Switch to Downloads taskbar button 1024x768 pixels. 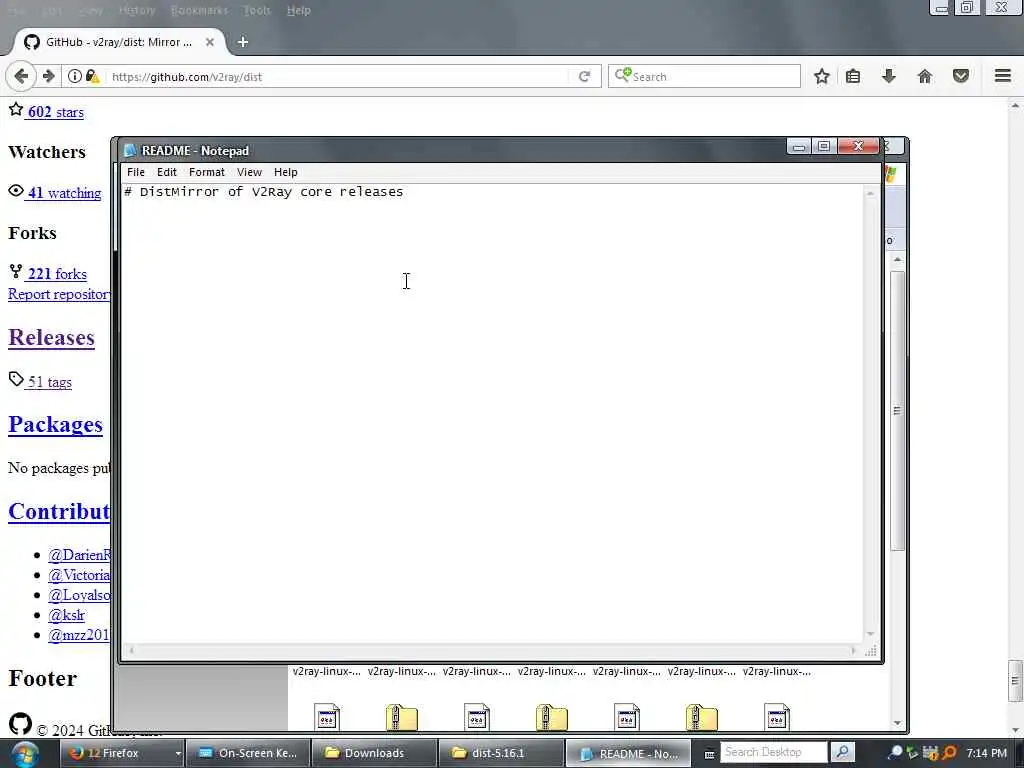pyautogui.click(x=374, y=754)
